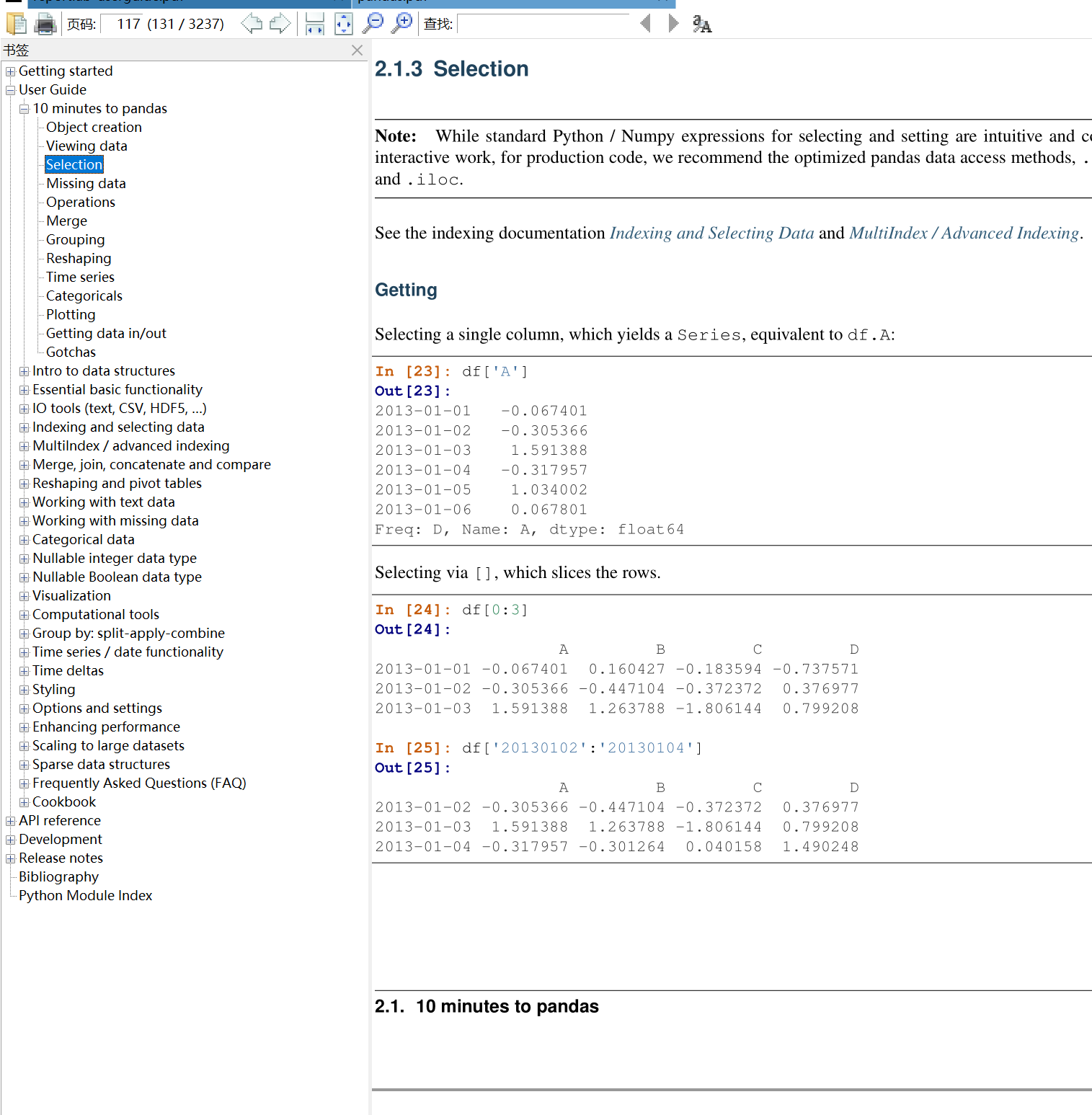Open Time series / date functionality

click(128, 652)
